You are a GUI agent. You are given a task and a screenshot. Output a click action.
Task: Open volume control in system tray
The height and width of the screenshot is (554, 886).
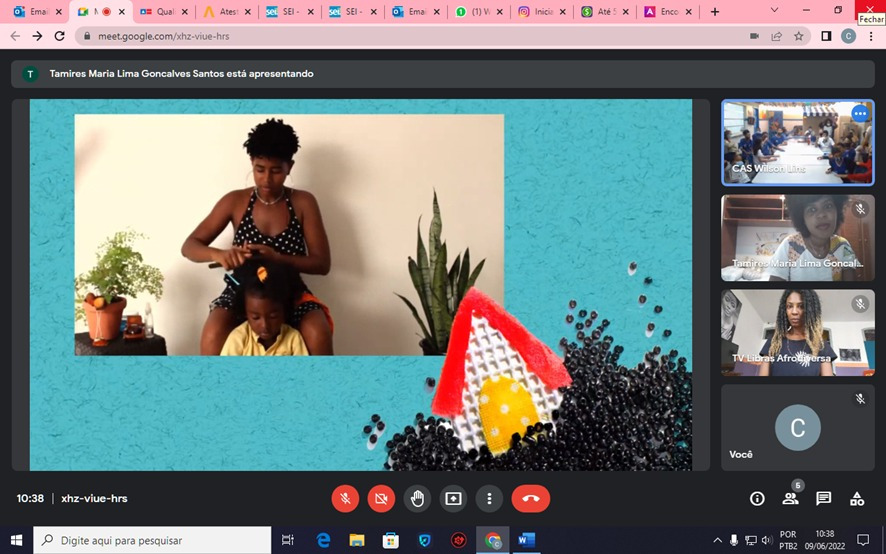pyautogui.click(x=767, y=540)
